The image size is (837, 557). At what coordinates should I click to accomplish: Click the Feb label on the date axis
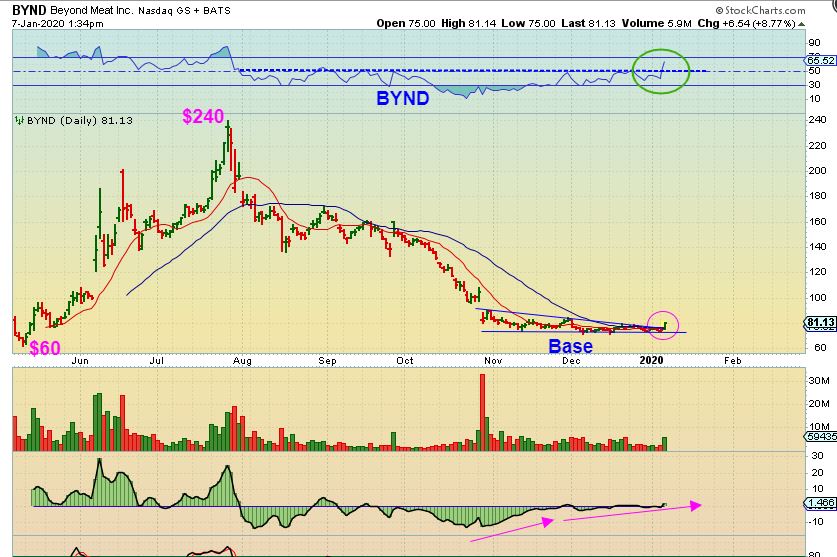[x=733, y=360]
